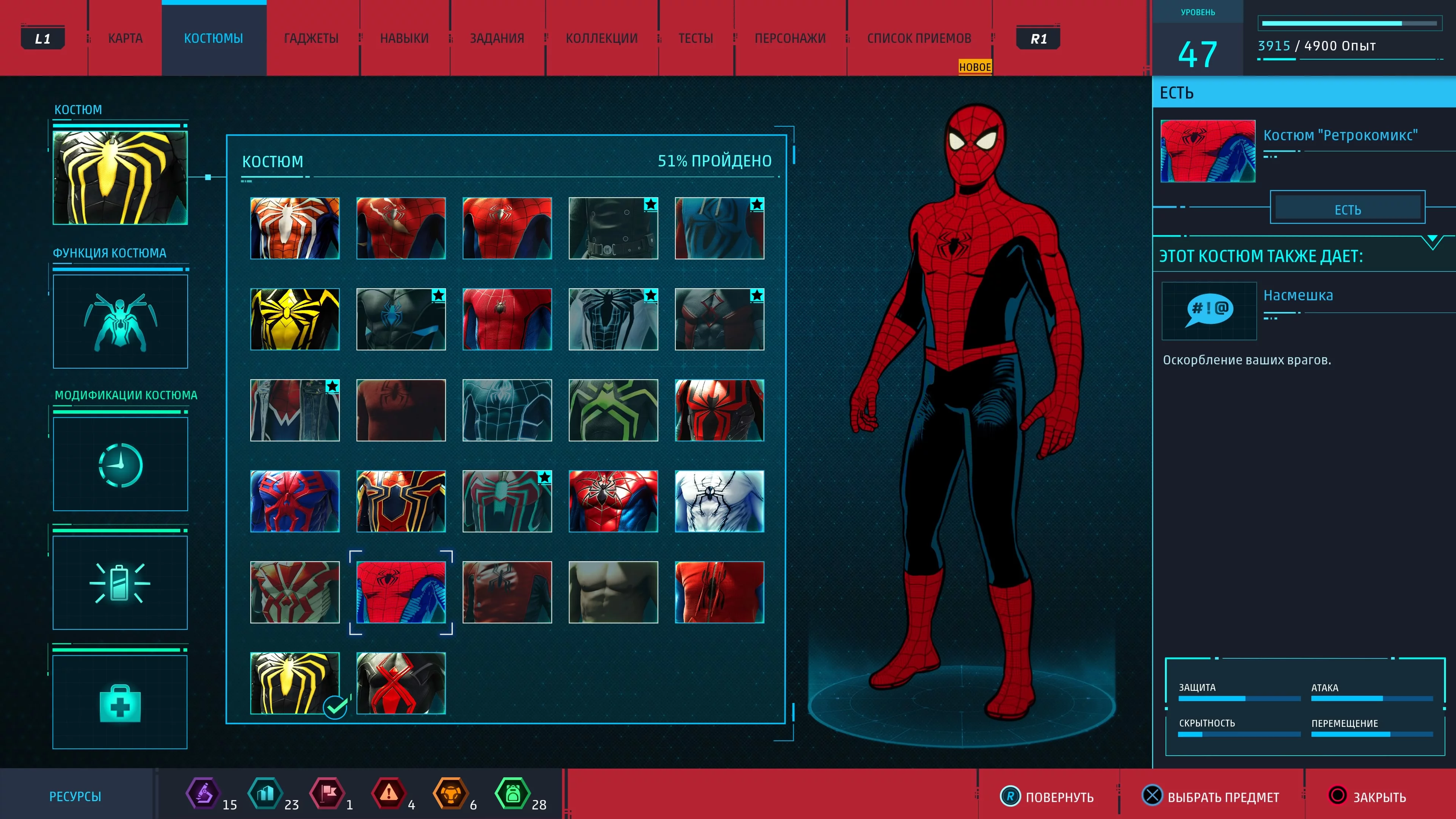Image resolution: width=1456 pixels, height=819 pixels.
Task: Select the equipped yellow spider suit
Action: (x=295, y=683)
